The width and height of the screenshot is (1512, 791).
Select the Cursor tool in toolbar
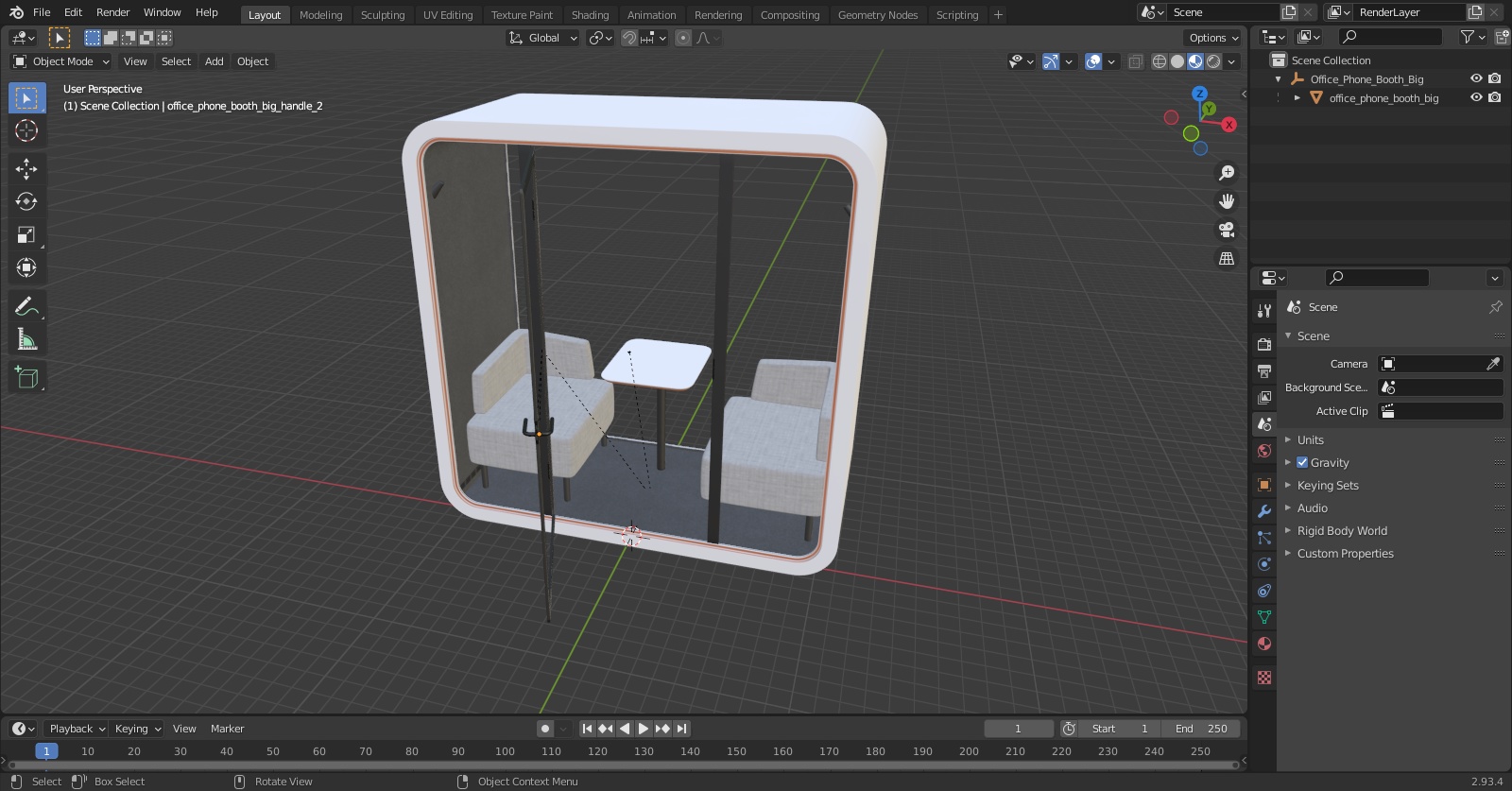pyautogui.click(x=26, y=130)
